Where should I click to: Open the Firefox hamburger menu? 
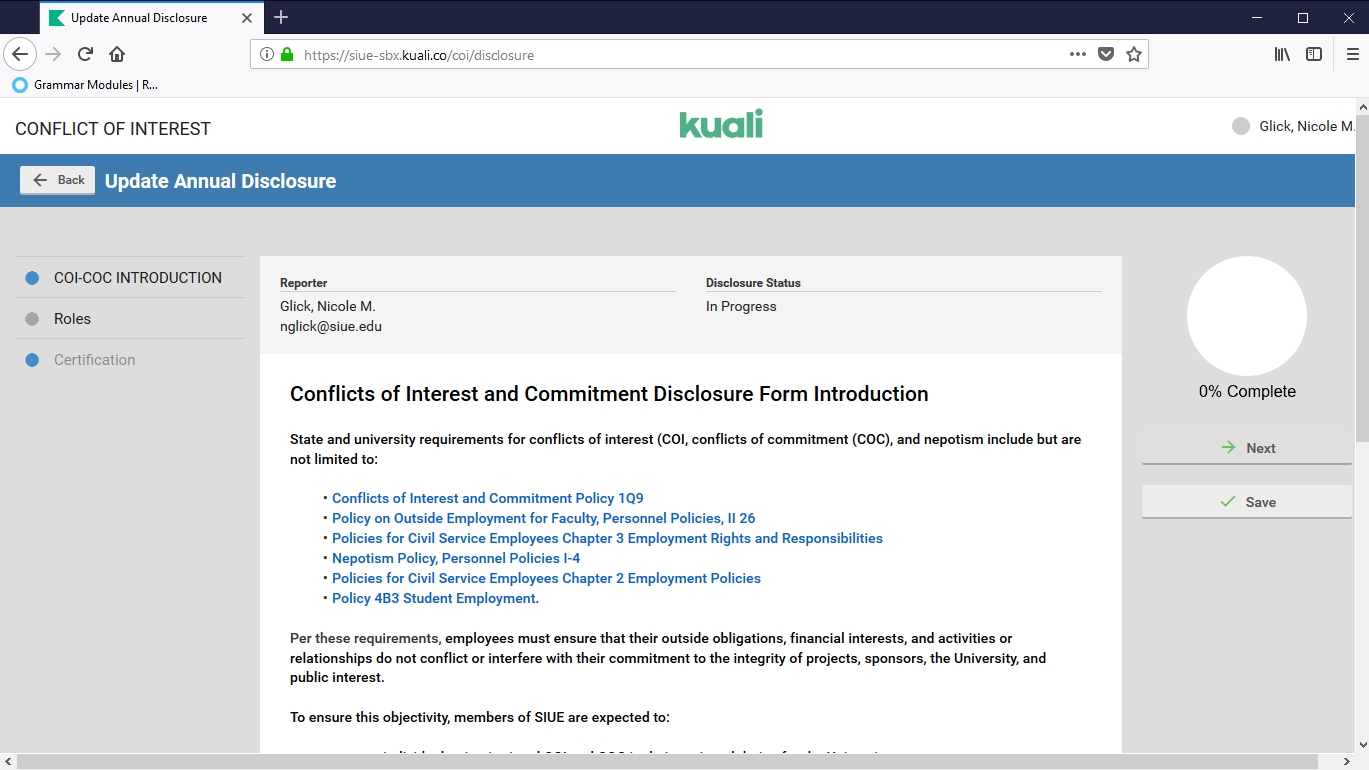pyautogui.click(x=1352, y=55)
